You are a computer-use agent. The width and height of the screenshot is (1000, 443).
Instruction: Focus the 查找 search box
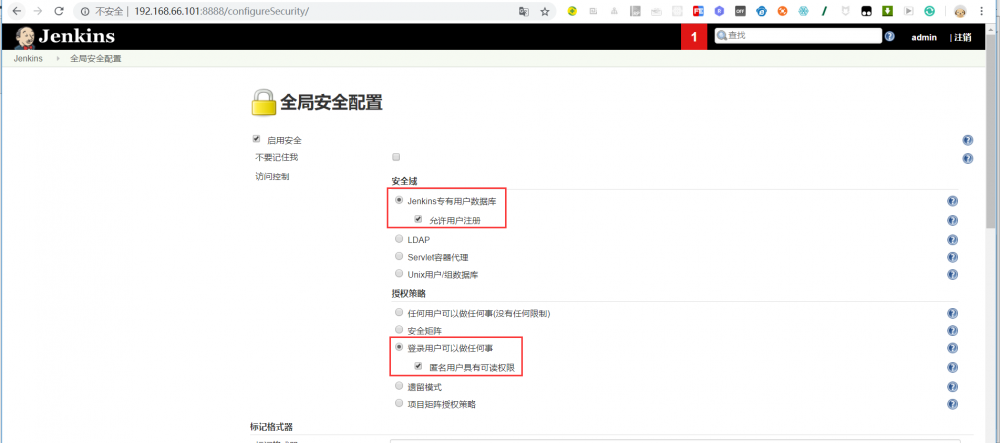pyautogui.click(x=798, y=36)
